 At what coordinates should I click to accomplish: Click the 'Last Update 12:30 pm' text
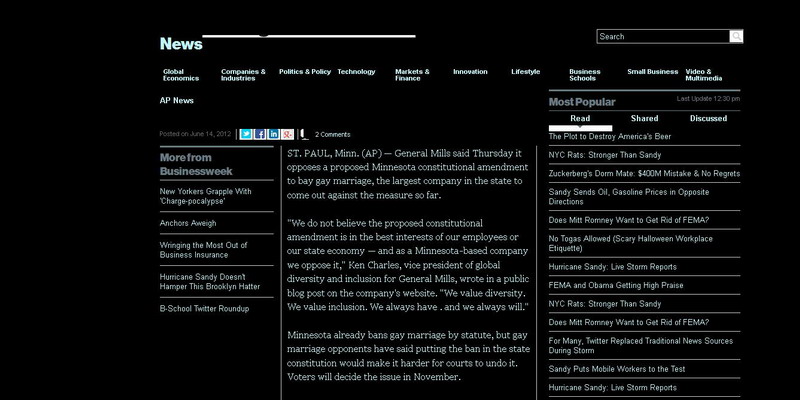[x=708, y=99]
